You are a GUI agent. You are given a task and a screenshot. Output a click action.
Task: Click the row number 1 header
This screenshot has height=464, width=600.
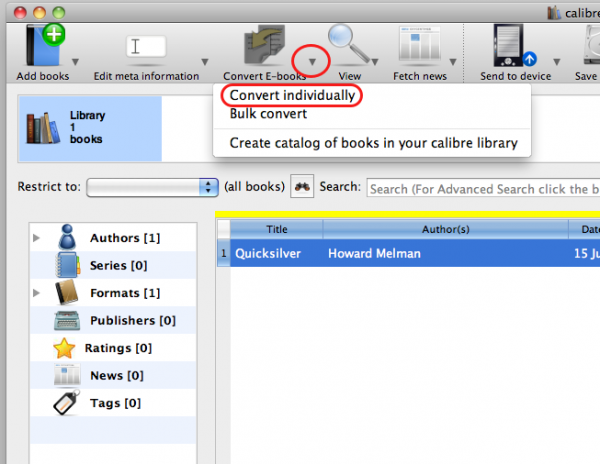tap(224, 253)
